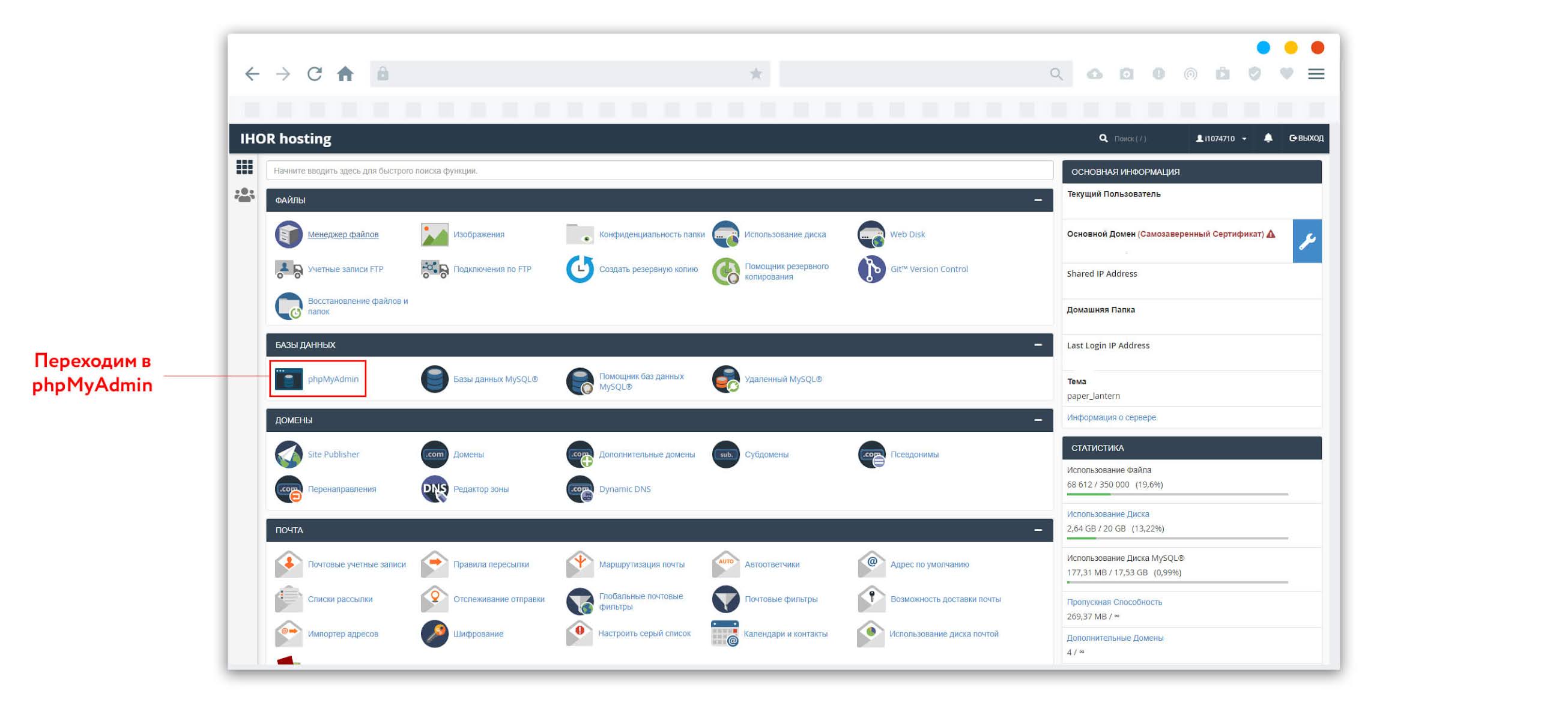The height and width of the screenshot is (723, 1568).
Task: Click the browser home button
Action: (345, 74)
